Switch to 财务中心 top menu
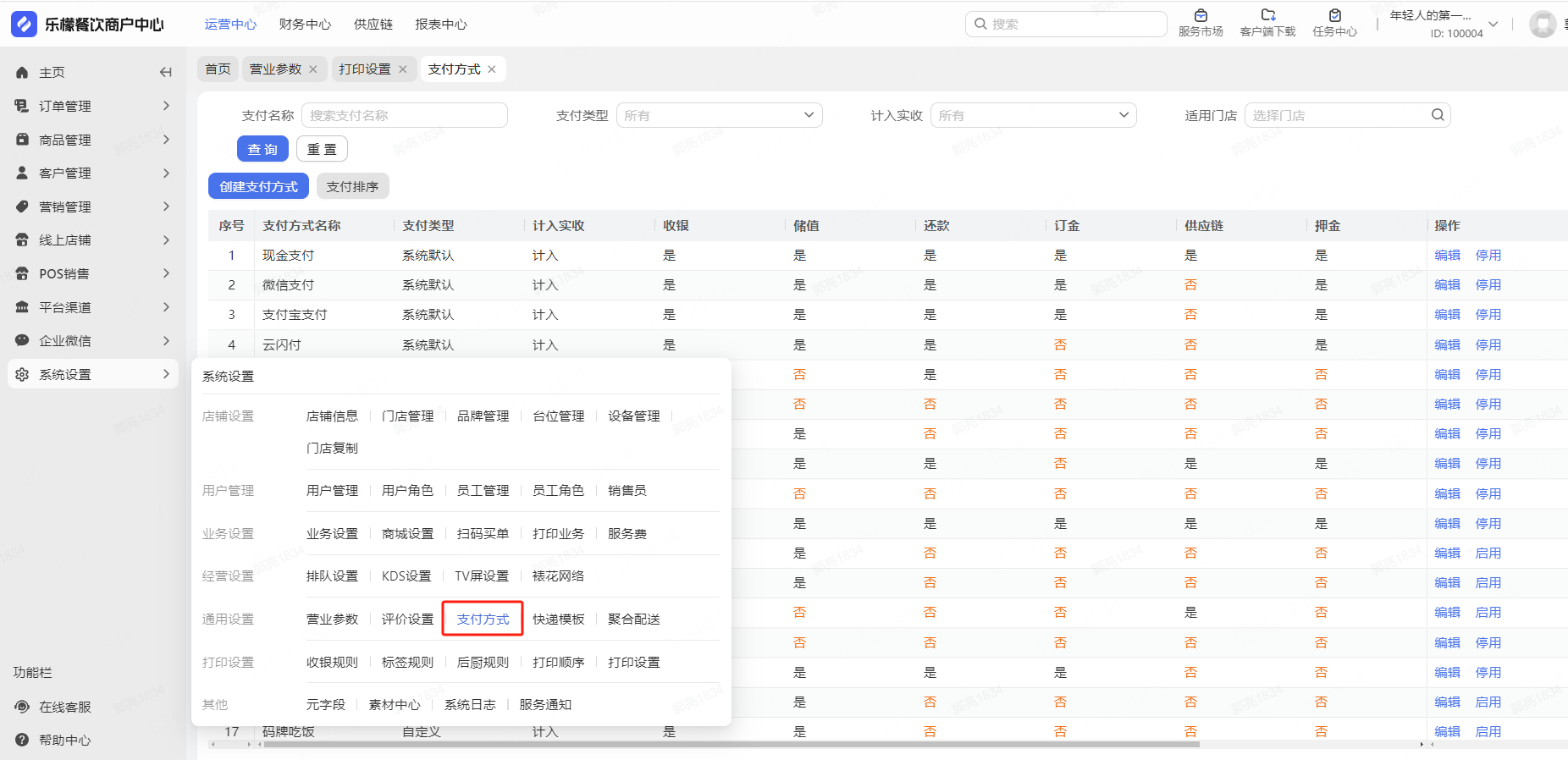 tap(305, 25)
